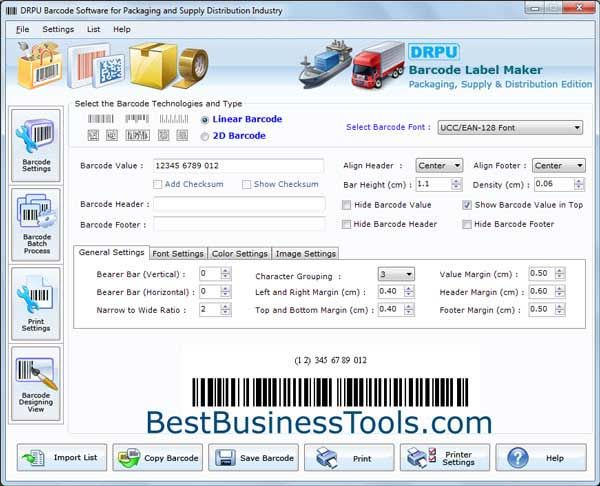Click Top and Bottom Margin spinner

[x=409, y=310]
